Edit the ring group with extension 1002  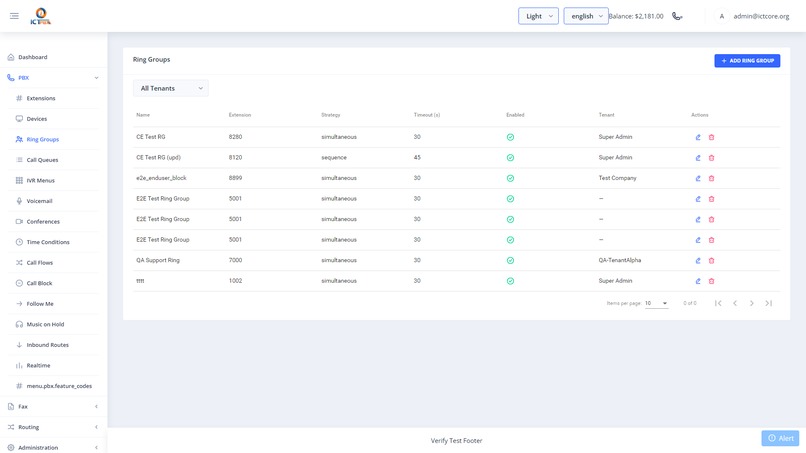[x=698, y=281]
